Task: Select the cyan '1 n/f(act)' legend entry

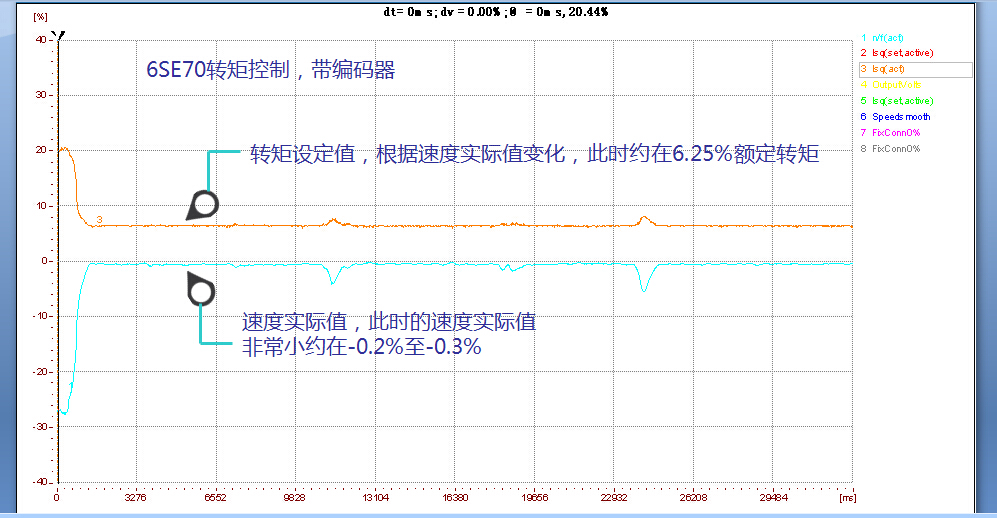Action: tap(882, 37)
